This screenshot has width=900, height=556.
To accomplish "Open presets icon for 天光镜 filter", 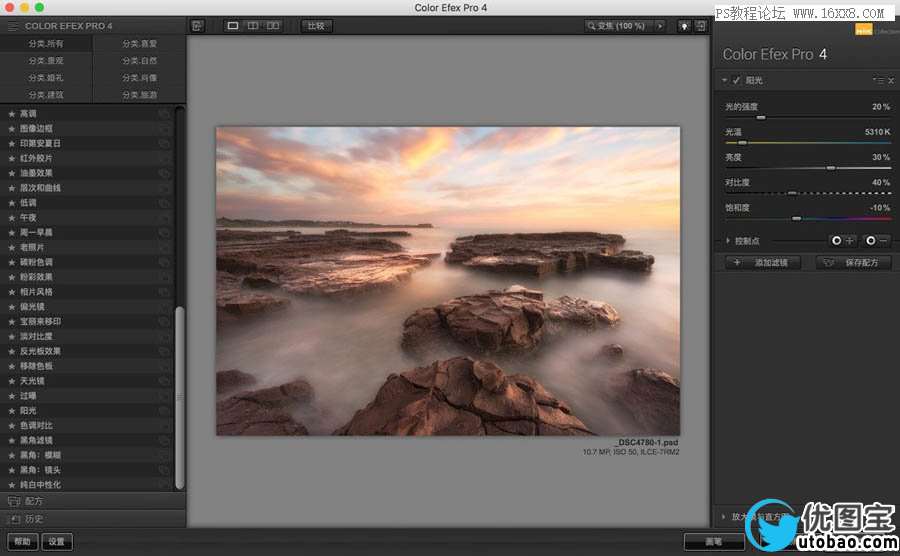I will [x=164, y=381].
